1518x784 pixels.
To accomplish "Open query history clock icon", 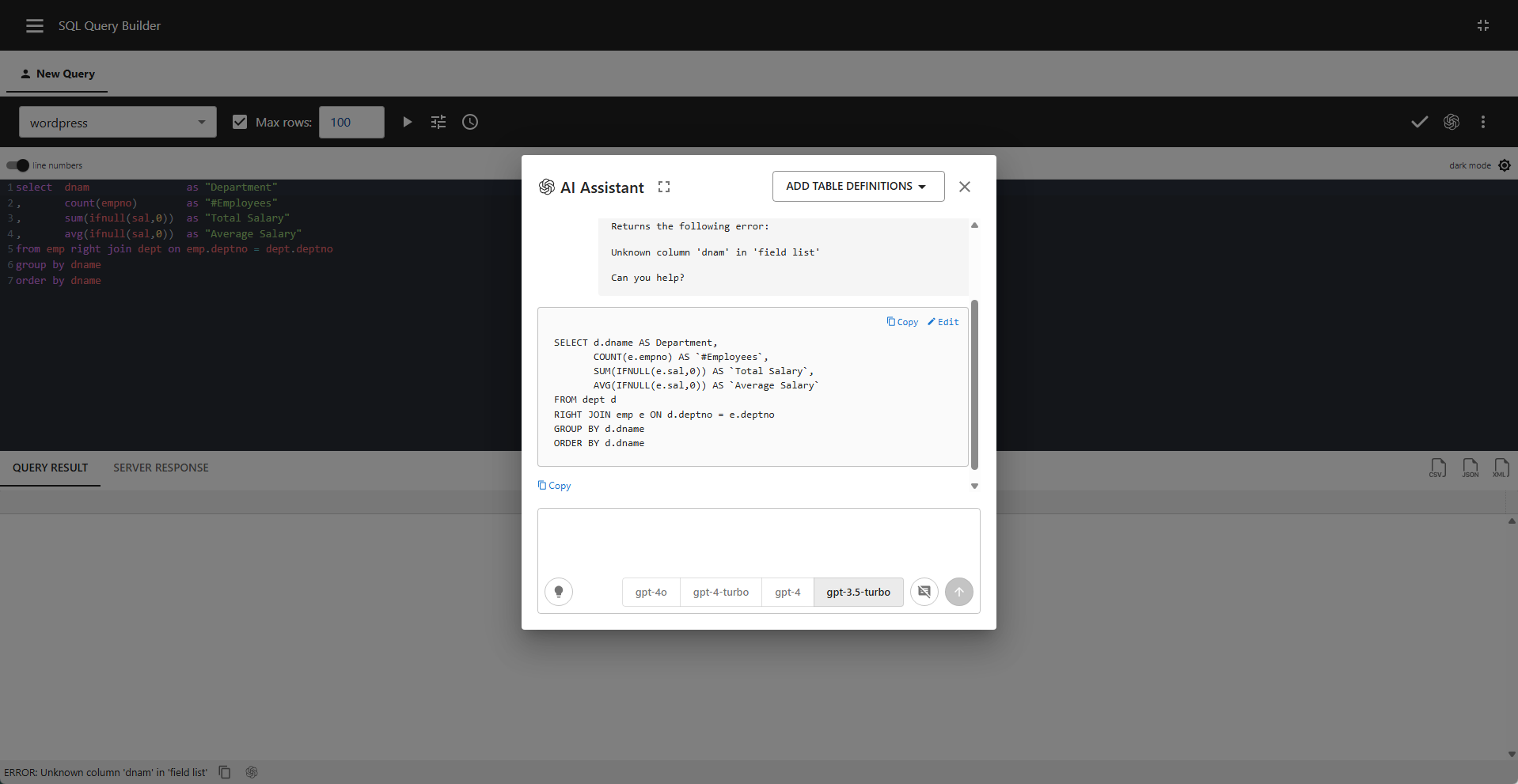I will pyautogui.click(x=470, y=122).
